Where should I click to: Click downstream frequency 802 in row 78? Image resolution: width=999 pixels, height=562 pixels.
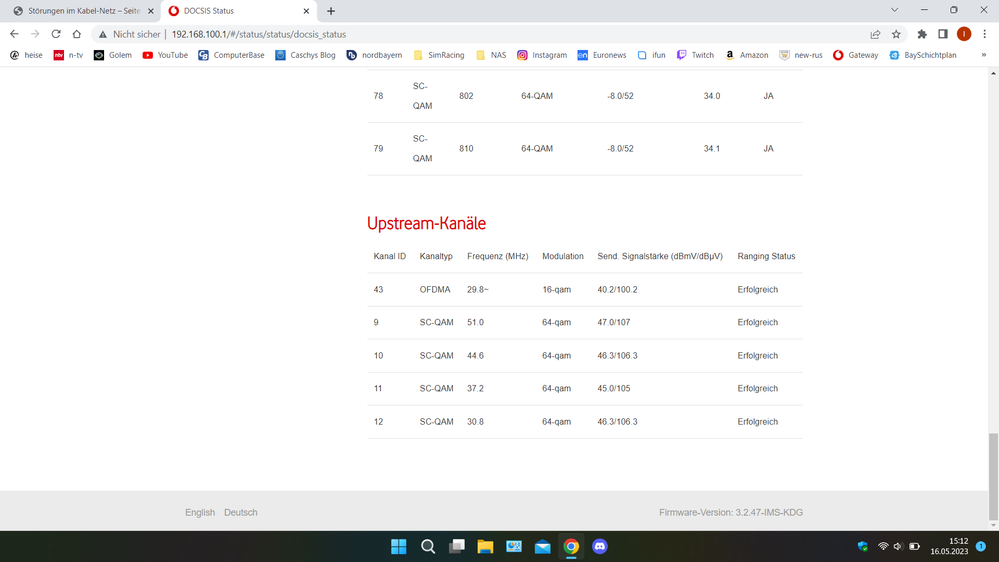pos(466,96)
